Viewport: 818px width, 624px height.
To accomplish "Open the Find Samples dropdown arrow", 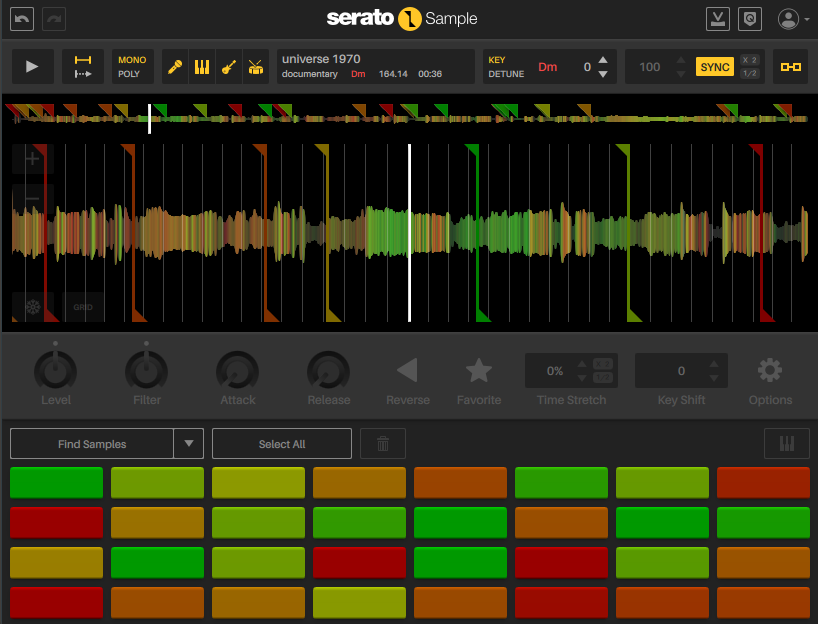I will click(x=188, y=444).
